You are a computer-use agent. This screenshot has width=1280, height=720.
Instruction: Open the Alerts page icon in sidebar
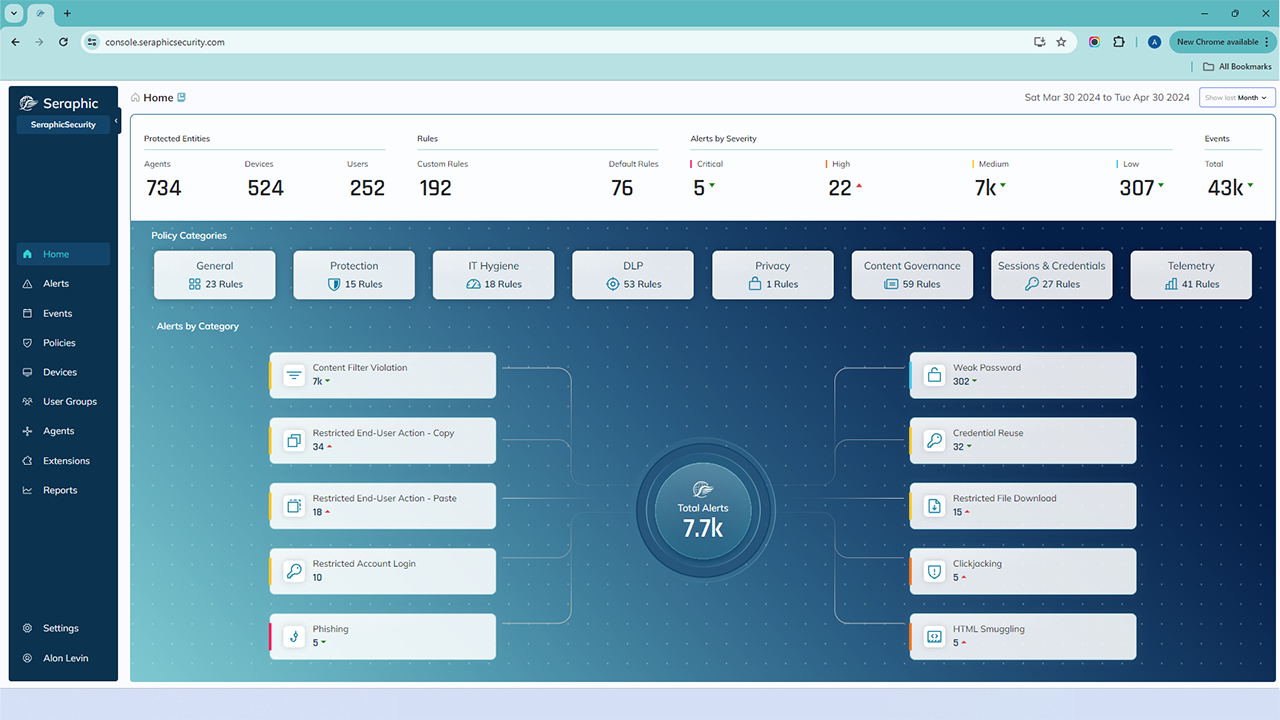[x=28, y=284]
